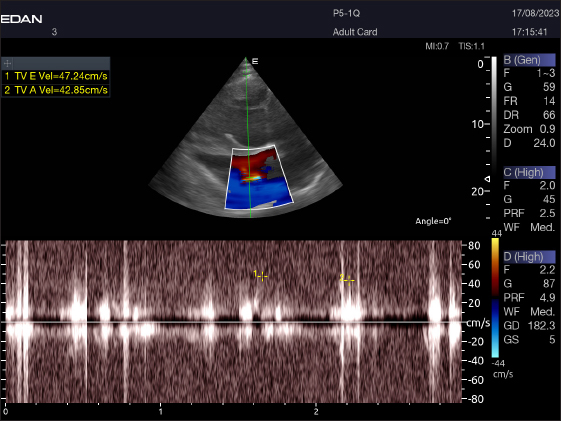Click the color flow region-of-interest box

259,177
